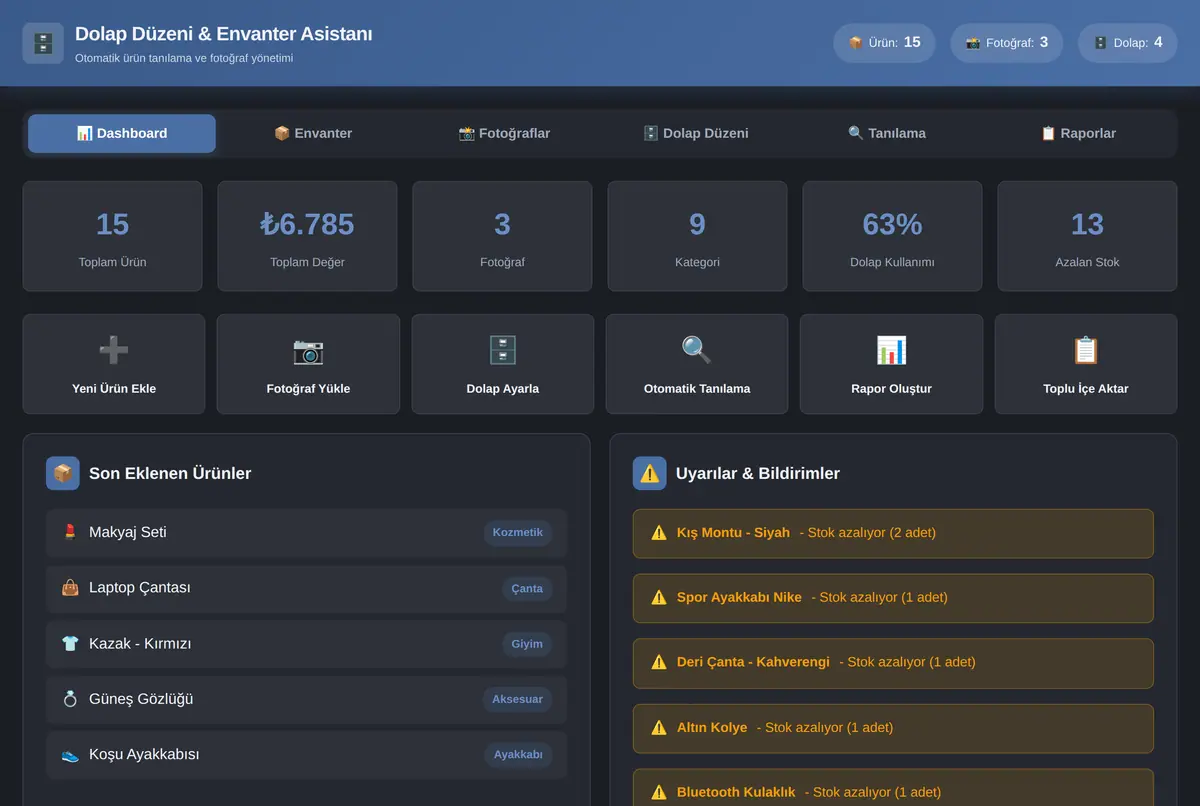The height and width of the screenshot is (806, 1200).
Task: Open the Deri Çanta - Kahverengi stock alert
Action: pos(893,663)
